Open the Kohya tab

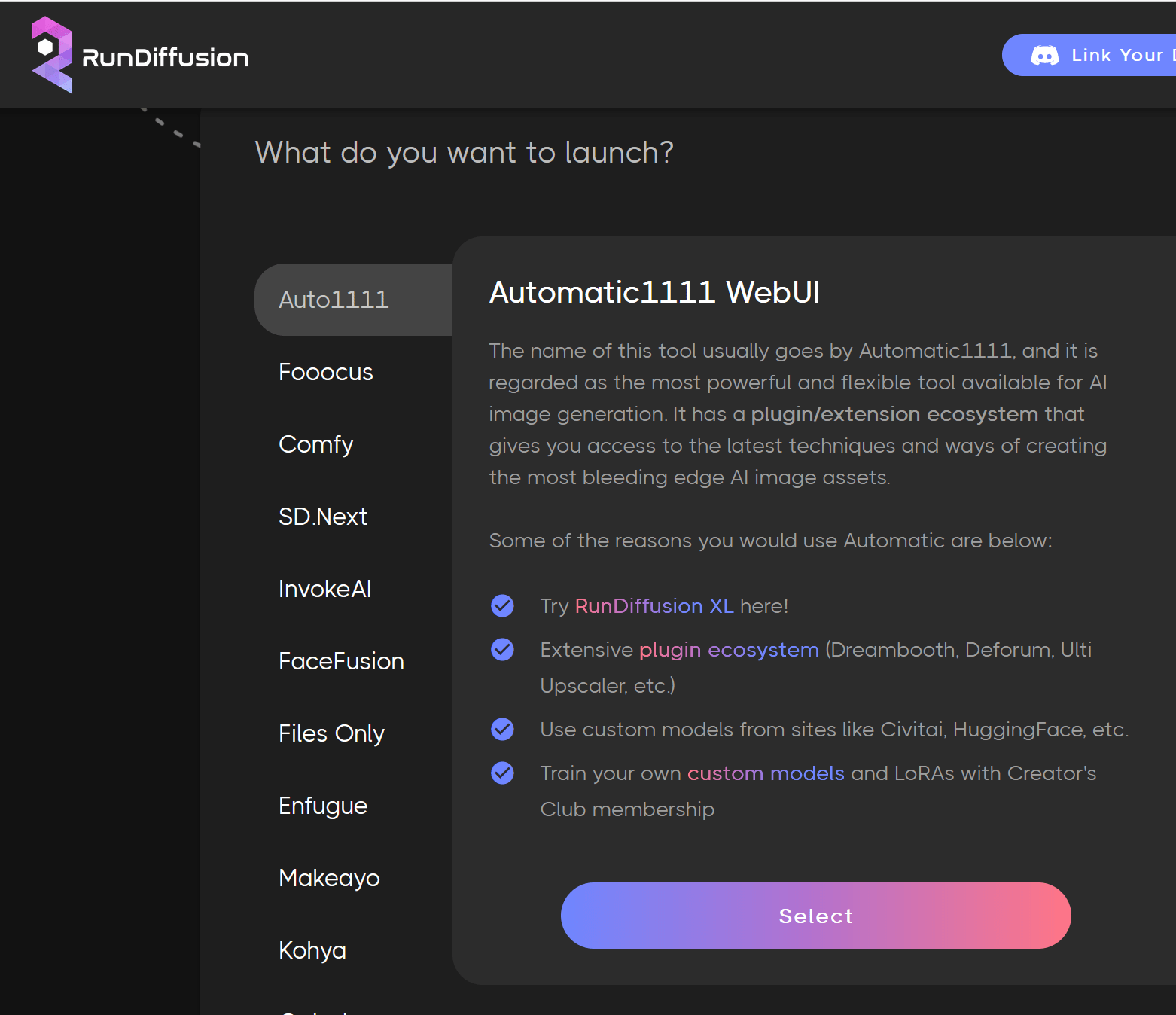pyautogui.click(x=312, y=950)
